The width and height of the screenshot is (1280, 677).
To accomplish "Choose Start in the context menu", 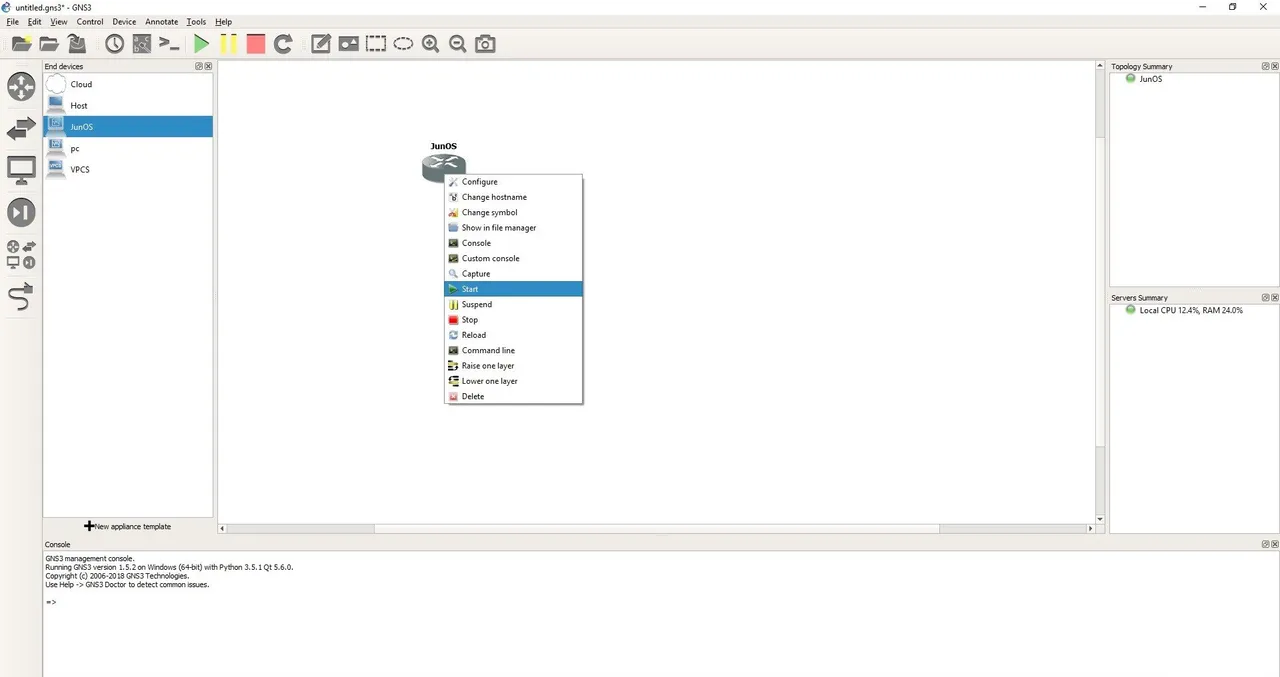I will (513, 289).
